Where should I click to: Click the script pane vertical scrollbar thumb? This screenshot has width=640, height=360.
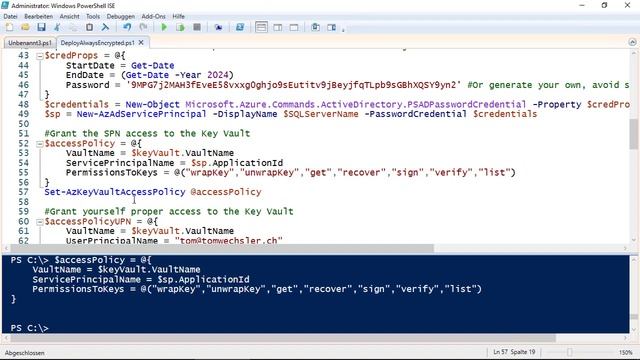coord(633,135)
